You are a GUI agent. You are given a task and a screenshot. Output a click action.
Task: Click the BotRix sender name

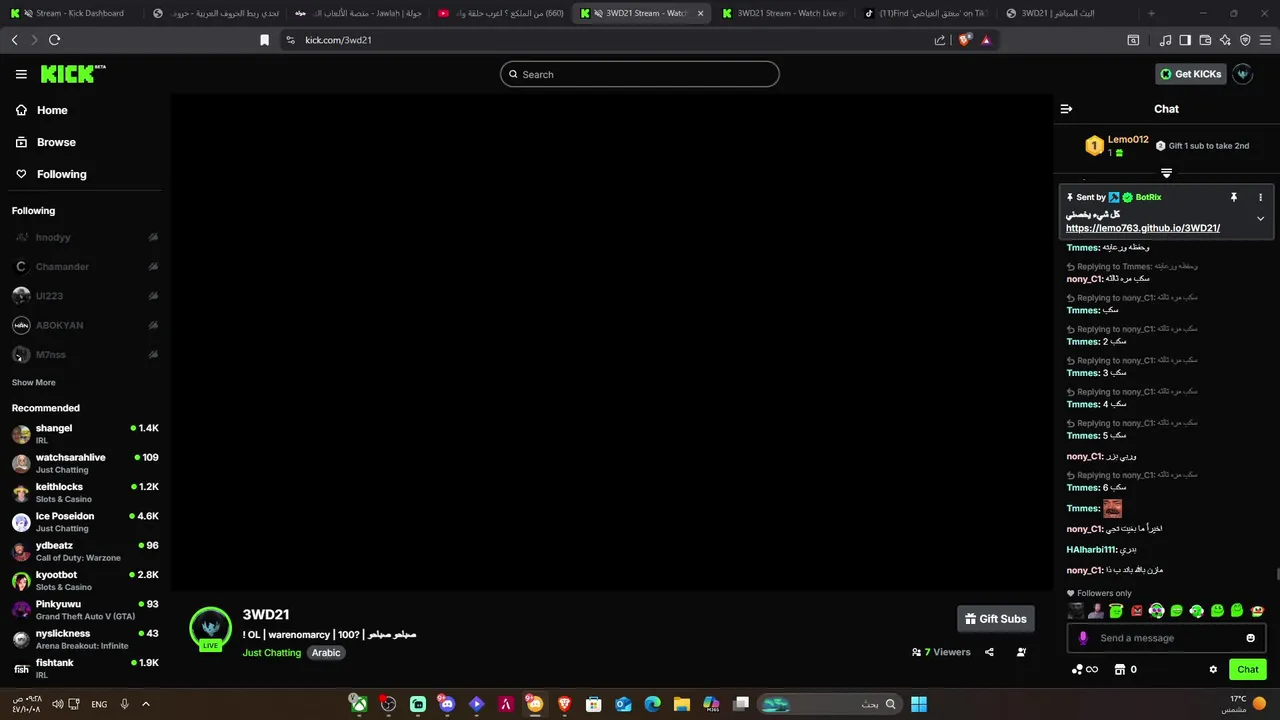coord(1148,198)
